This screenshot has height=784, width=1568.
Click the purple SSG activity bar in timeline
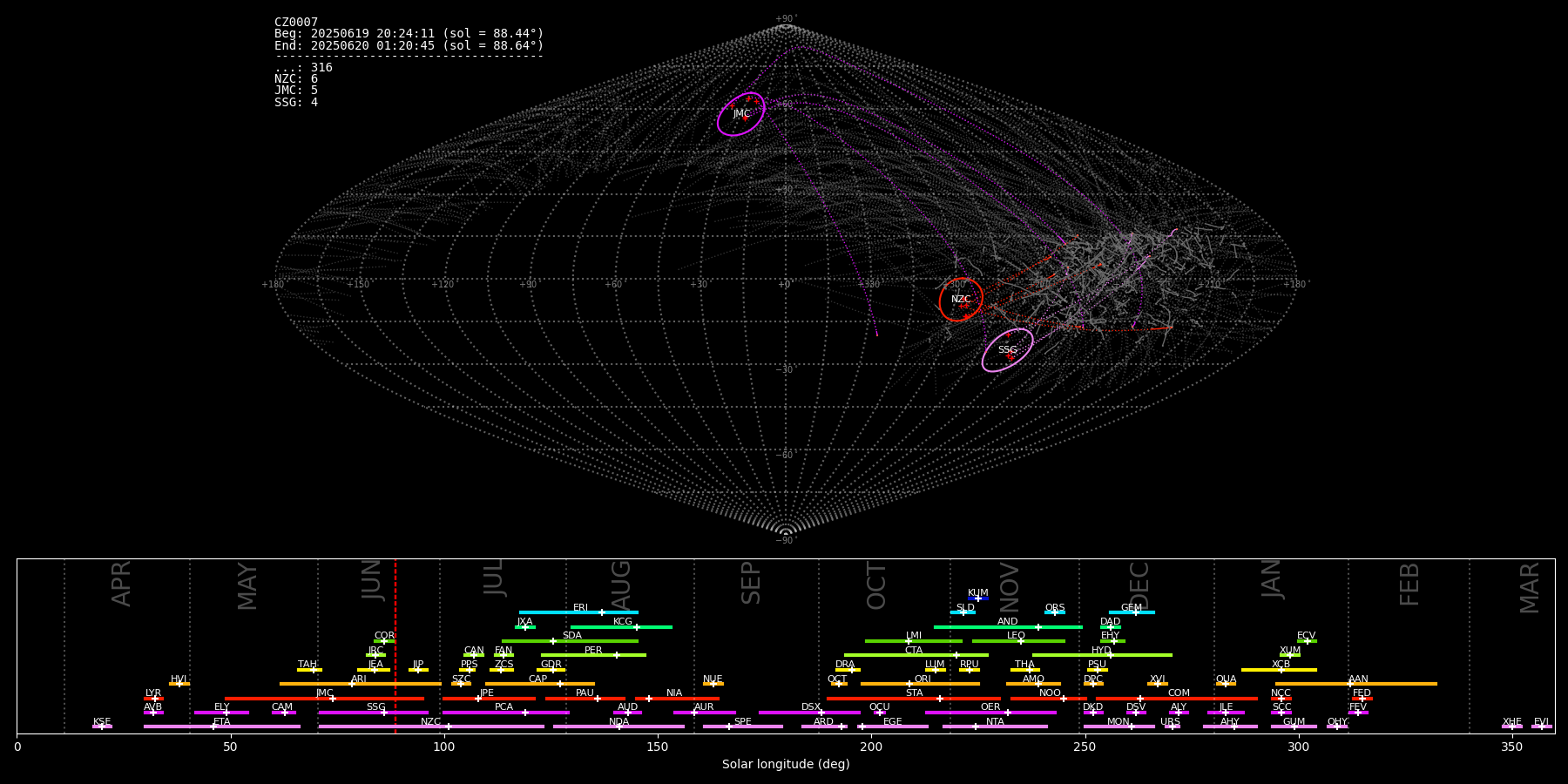(373, 713)
